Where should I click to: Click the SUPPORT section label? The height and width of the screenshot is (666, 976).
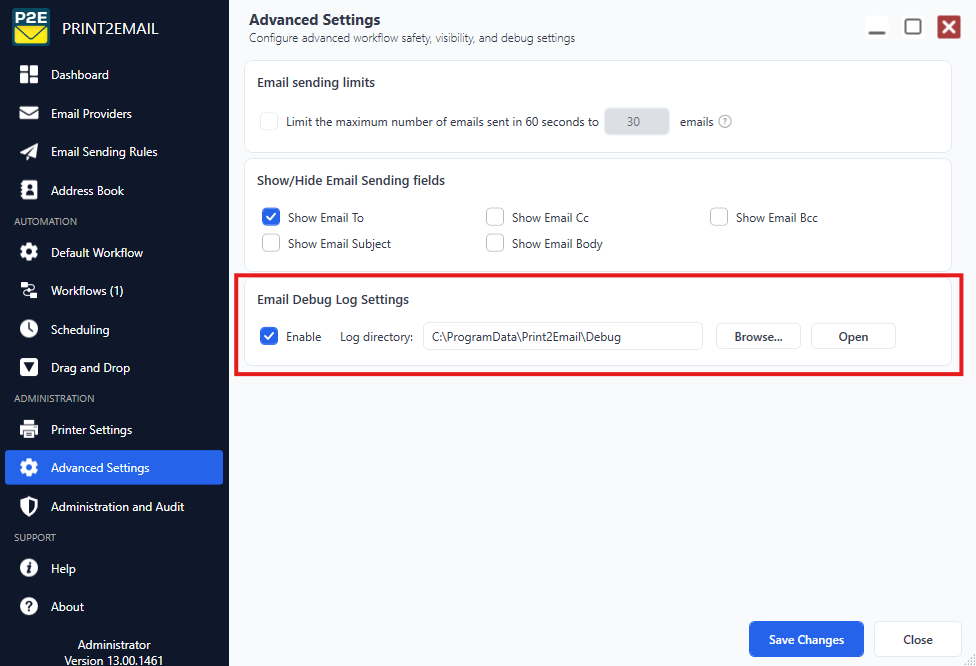click(35, 537)
